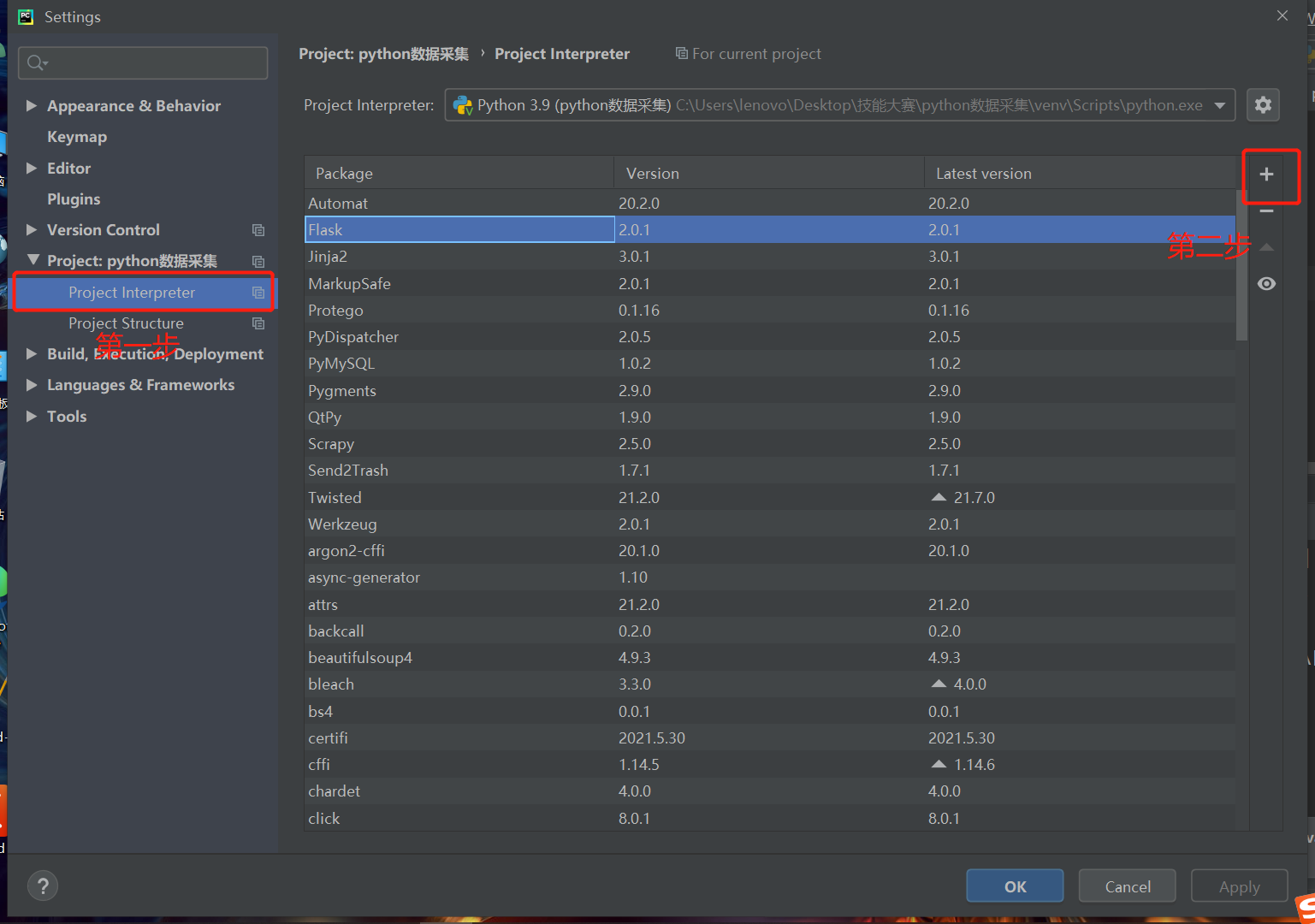Select the PyMySQL package row

[x=770, y=364]
